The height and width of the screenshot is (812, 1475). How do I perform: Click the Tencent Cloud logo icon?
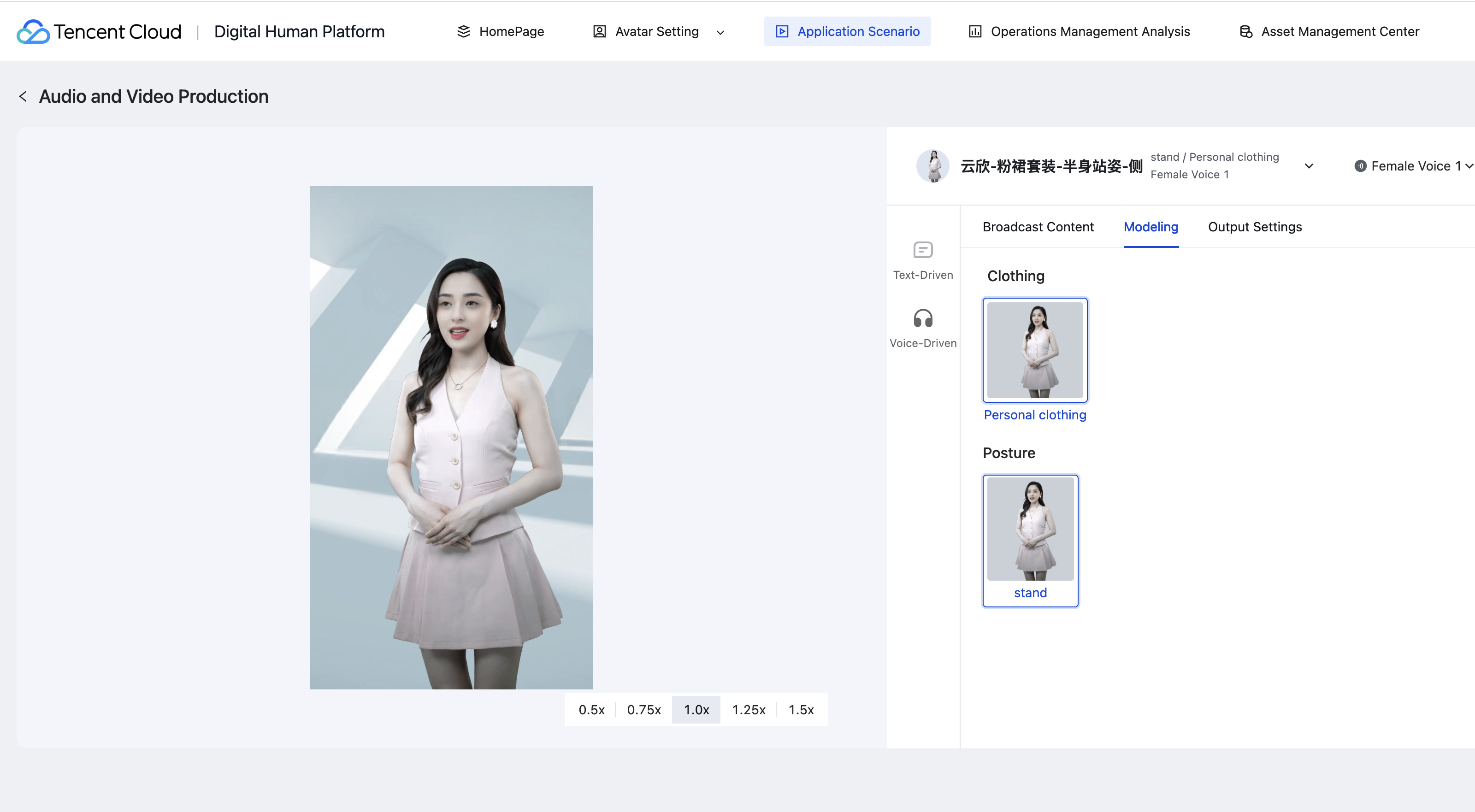[x=33, y=31]
